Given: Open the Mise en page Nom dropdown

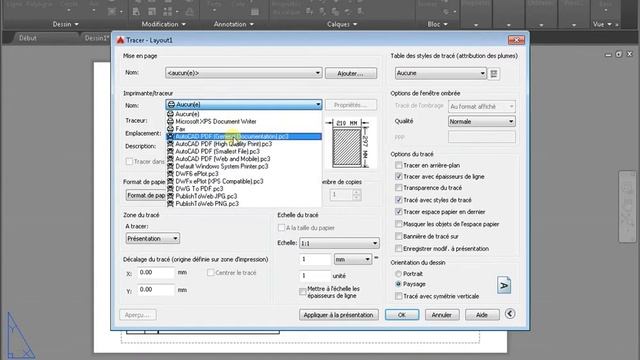Looking at the screenshot, I should click(244, 73).
